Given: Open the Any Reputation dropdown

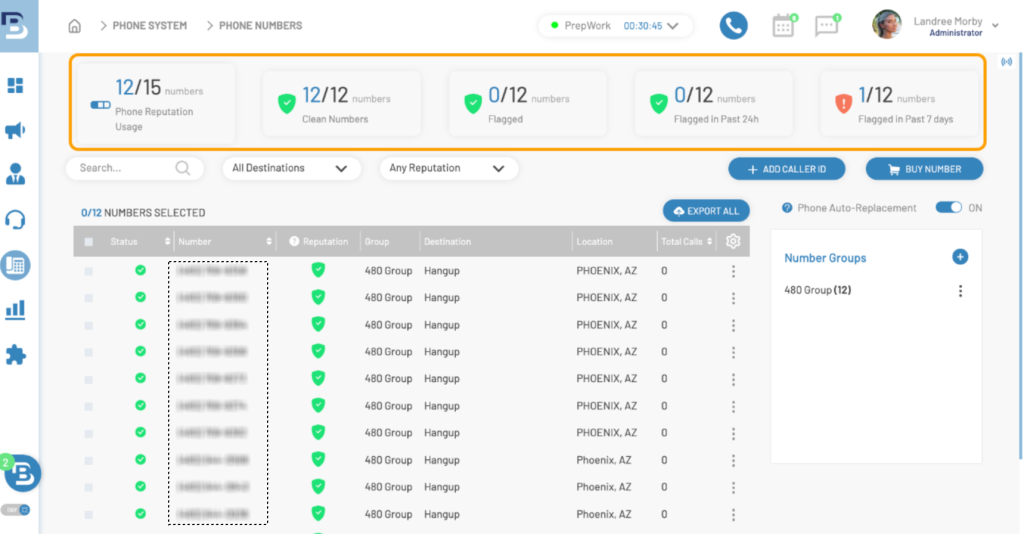Looking at the screenshot, I should click(449, 168).
